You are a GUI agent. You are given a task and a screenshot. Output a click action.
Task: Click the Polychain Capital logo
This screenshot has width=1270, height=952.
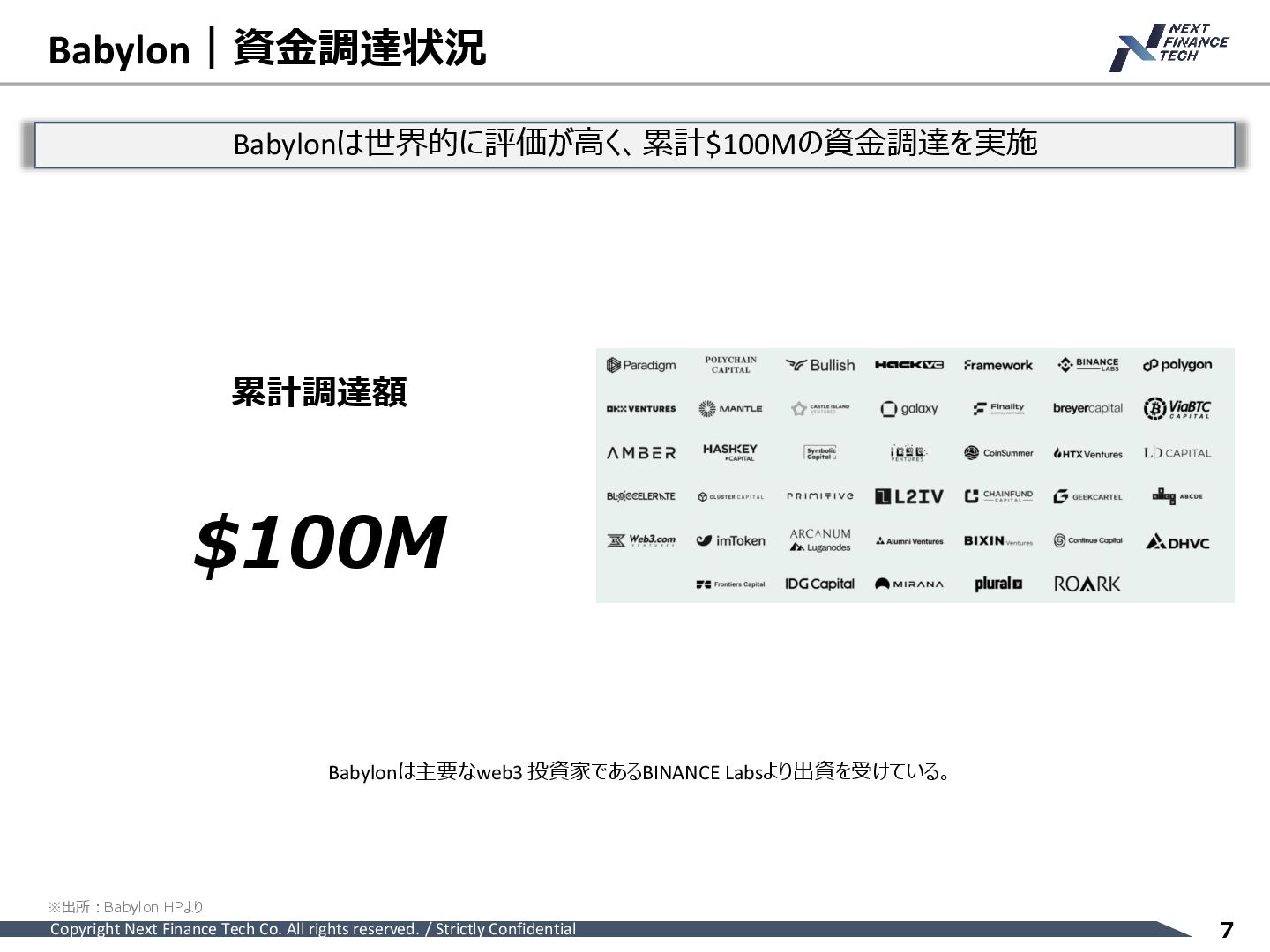[x=730, y=365]
